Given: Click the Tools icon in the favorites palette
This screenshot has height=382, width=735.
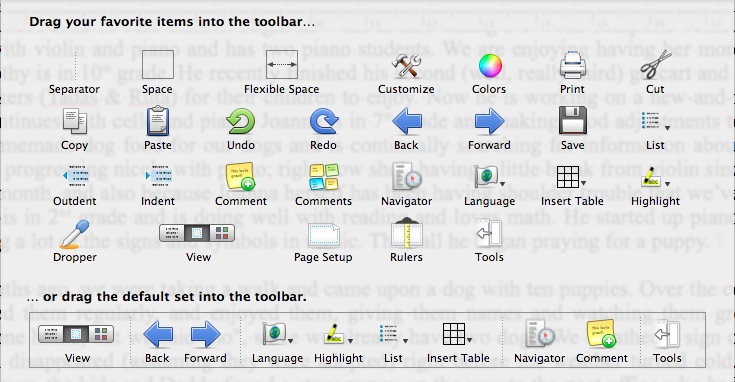Looking at the screenshot, I should pos(489,233).
